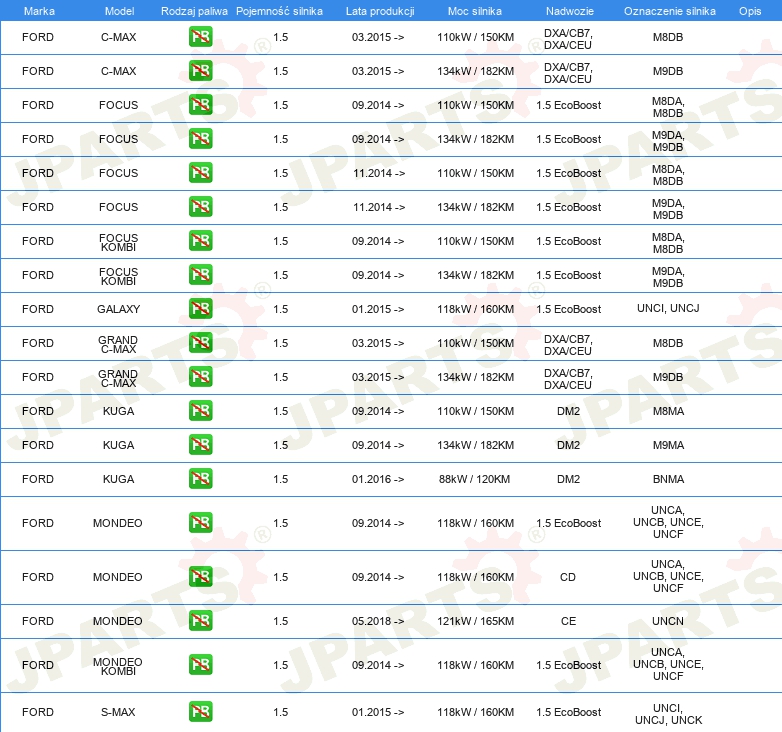Click M9DB code in GRAND C-MAX row

668,377
